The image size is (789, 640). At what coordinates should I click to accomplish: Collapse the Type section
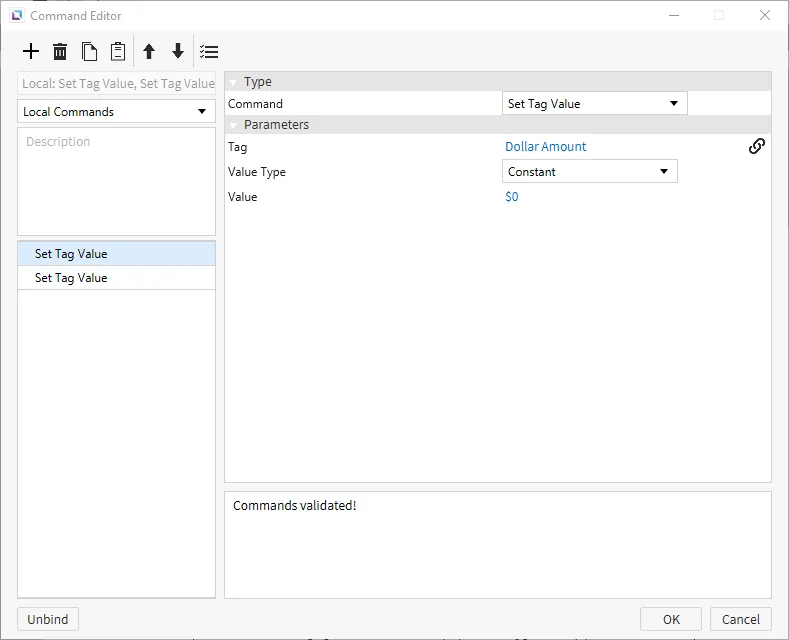coord(233,82)
